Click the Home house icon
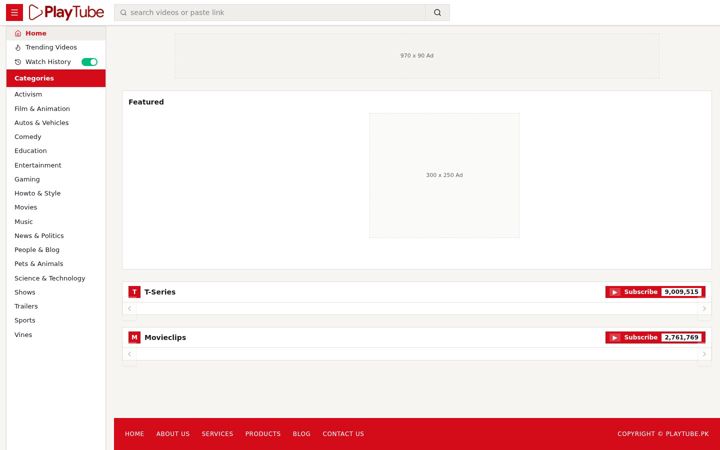This screenshot has width=720, height=450. [x=18, y=34]
